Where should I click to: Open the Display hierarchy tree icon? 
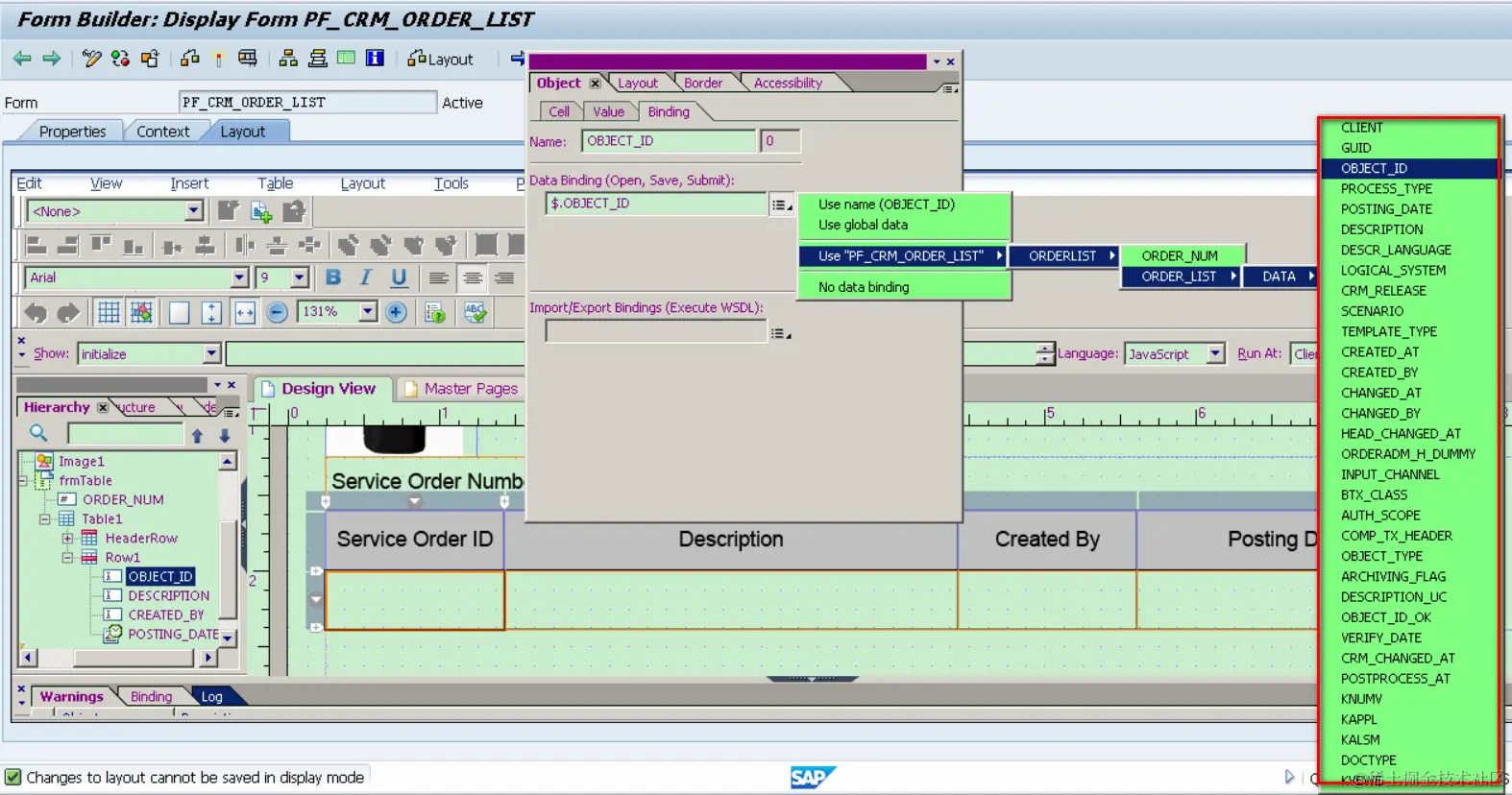pos(288,60)
